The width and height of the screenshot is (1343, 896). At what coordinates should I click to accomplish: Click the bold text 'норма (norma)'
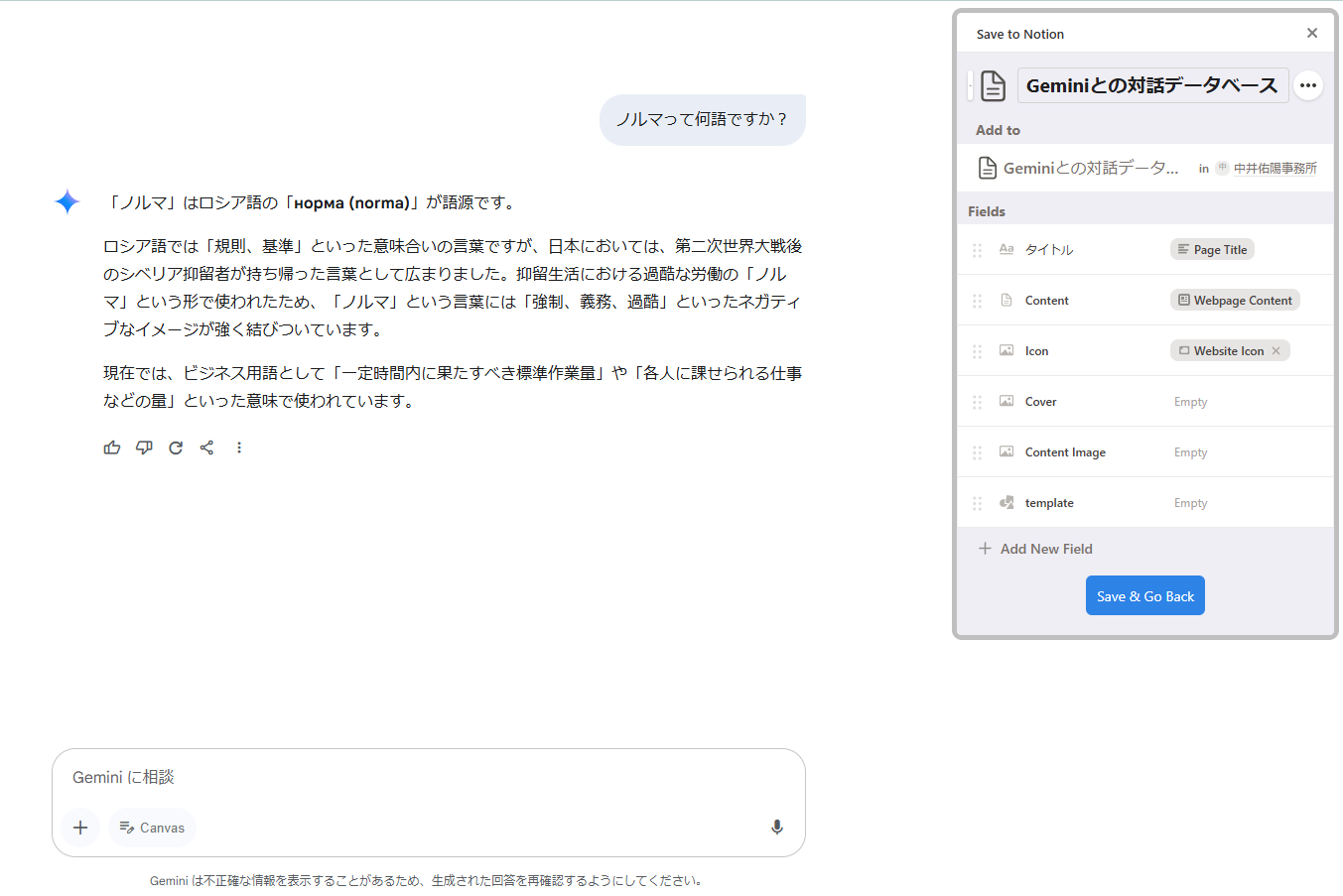[x=351, y=202]
